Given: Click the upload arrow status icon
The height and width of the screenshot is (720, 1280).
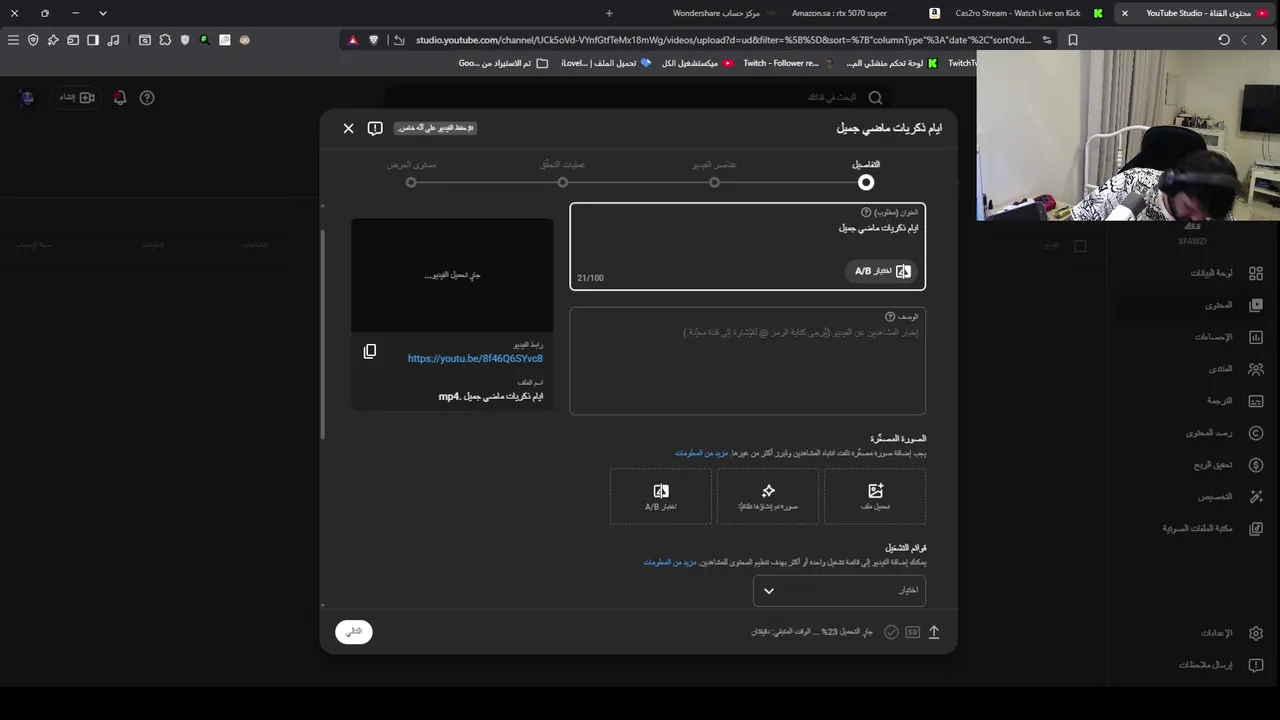Looking at the screenshot, I should pyautogui.click(x=934, y=632).
